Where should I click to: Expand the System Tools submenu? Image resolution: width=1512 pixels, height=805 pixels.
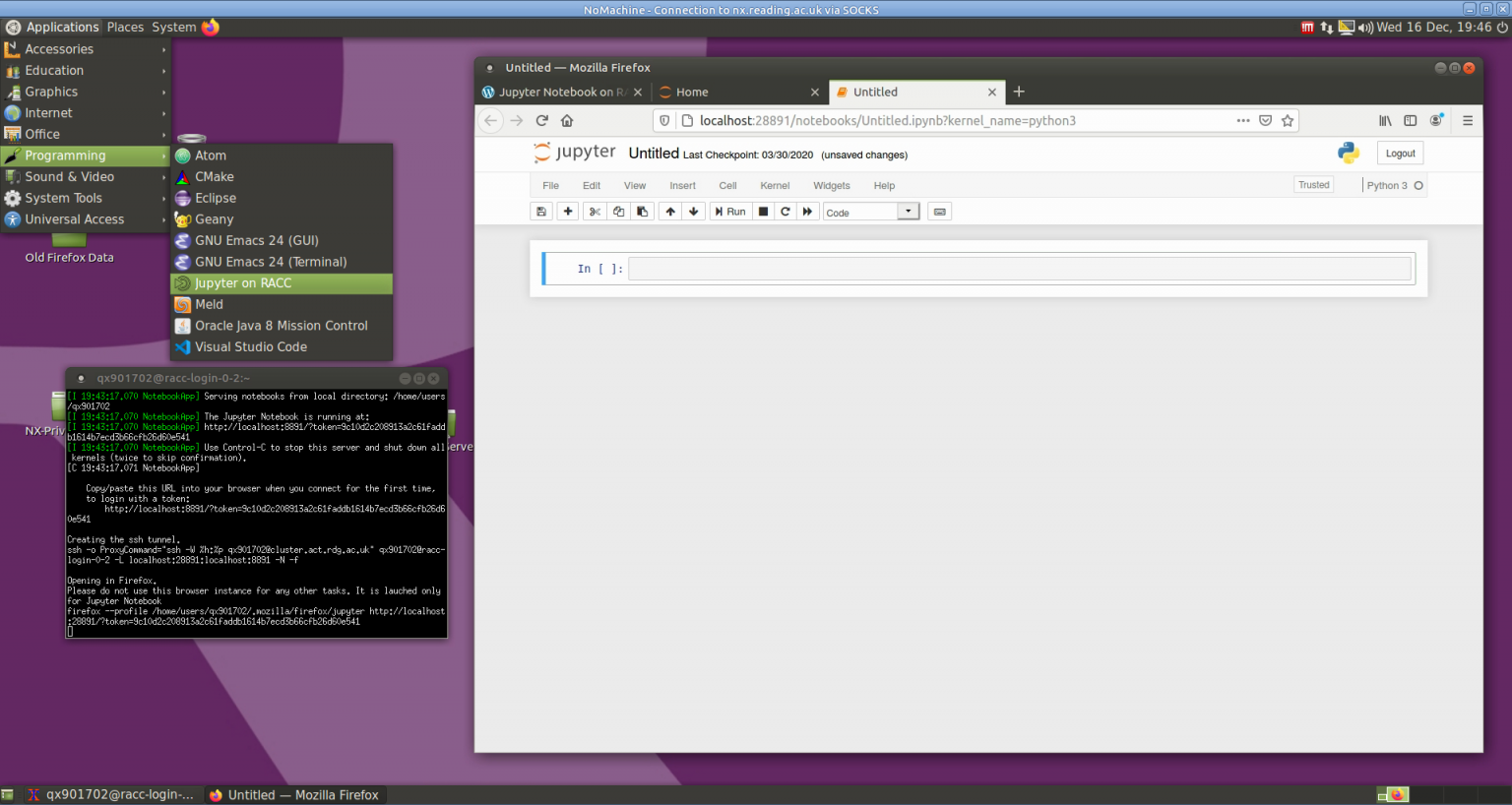pyautogui.click(x=85, y=198)
